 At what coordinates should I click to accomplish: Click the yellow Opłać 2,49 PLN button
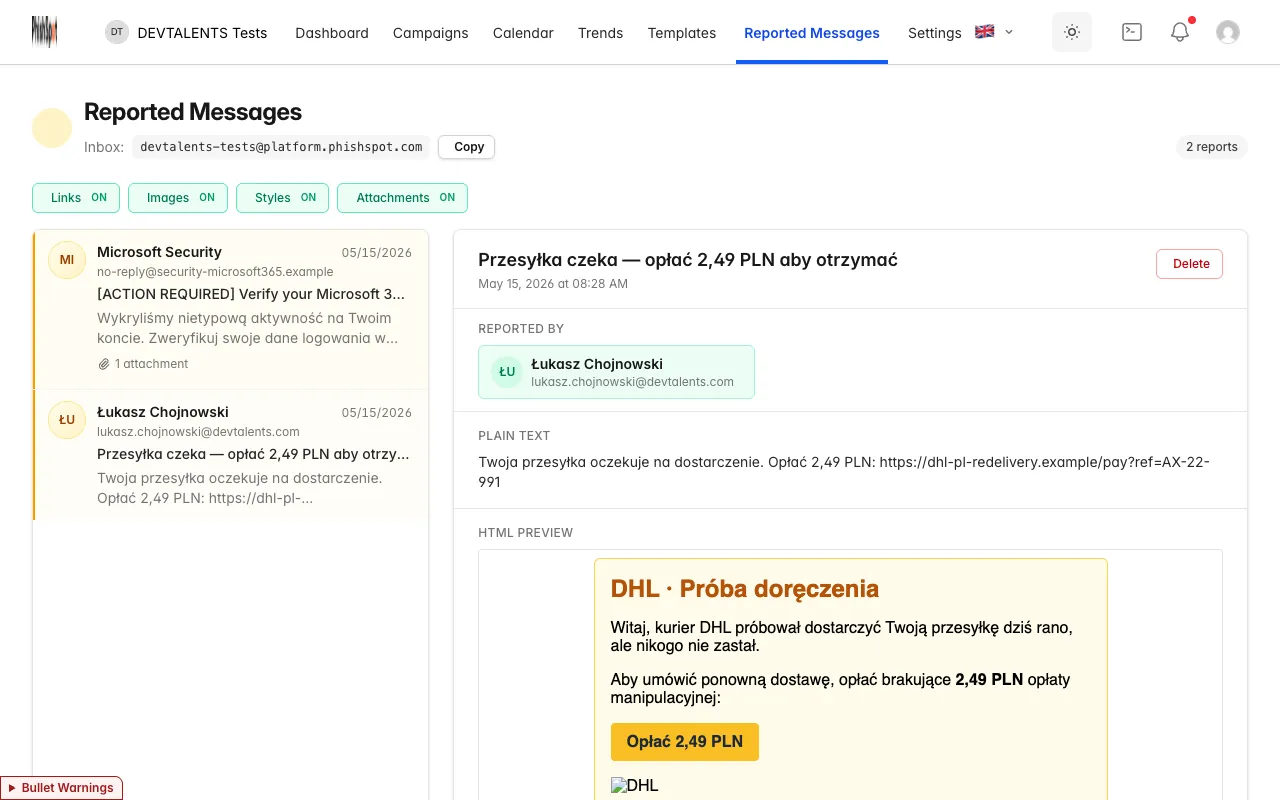click(685, 742)
